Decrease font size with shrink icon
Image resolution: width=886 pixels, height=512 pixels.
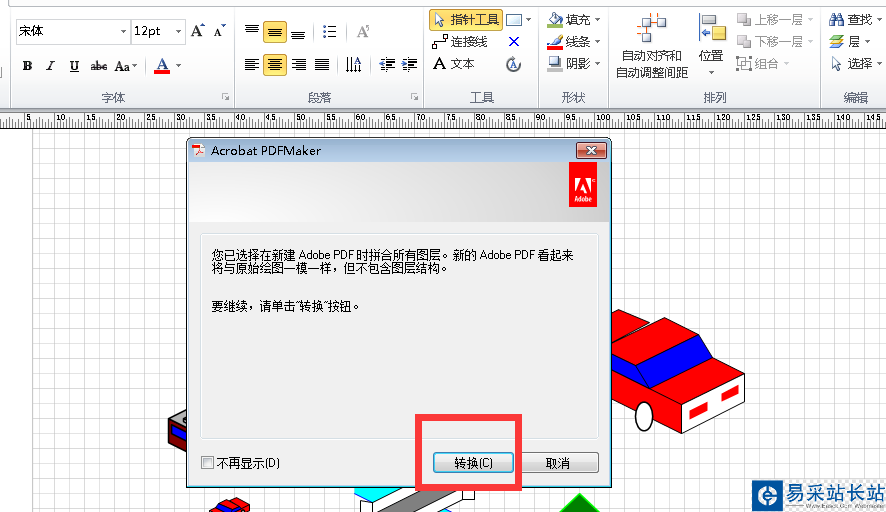click(x=219, y=31)
